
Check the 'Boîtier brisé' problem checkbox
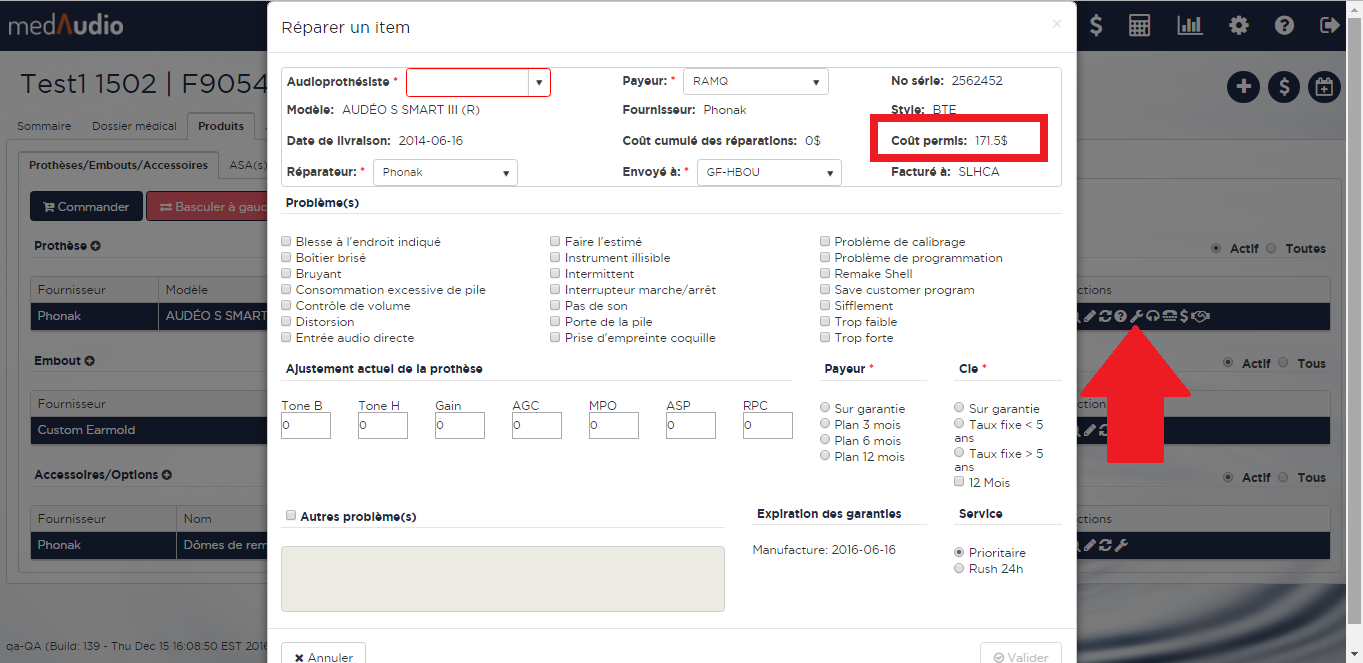click(287, 258)
